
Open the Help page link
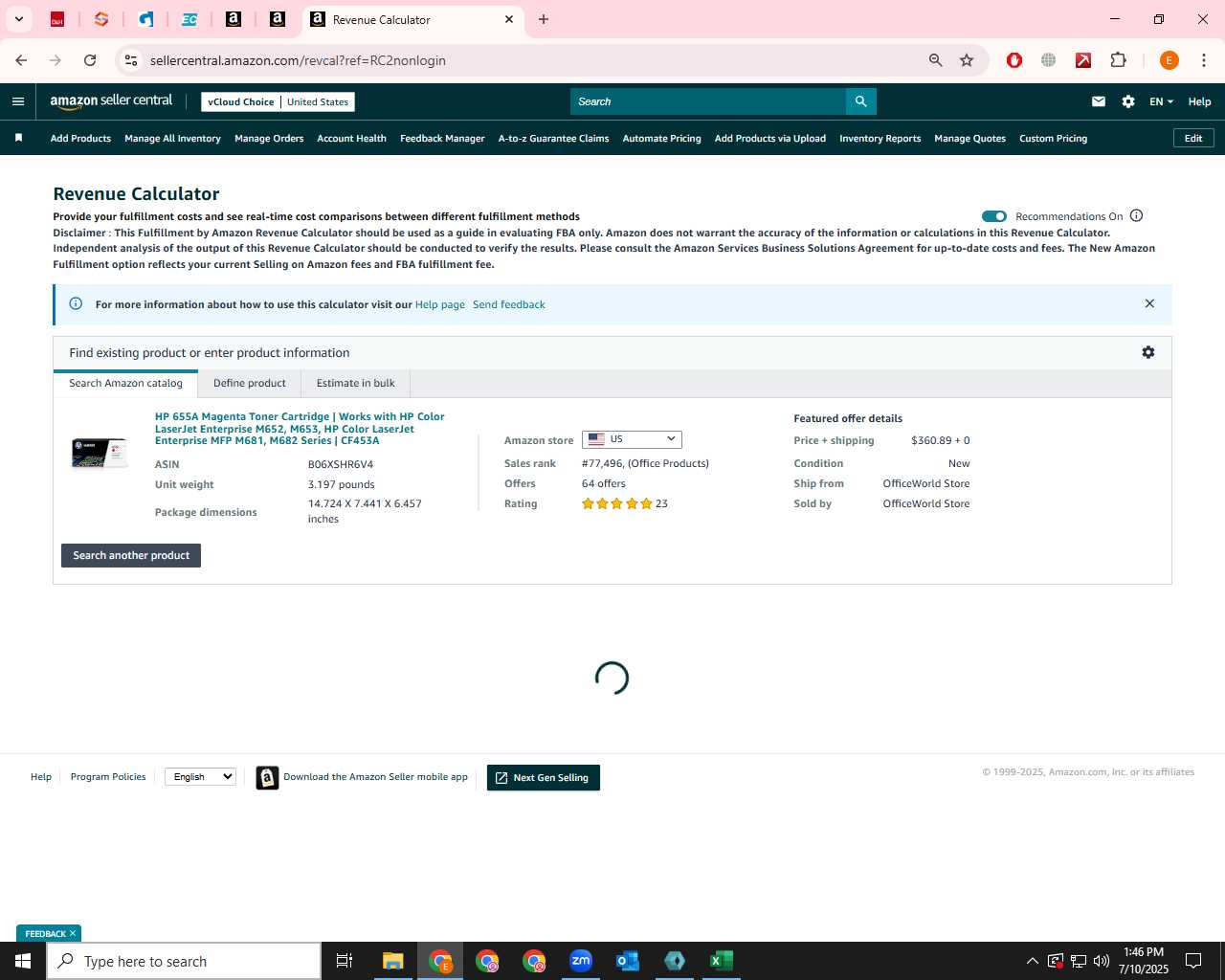point(440,304)
